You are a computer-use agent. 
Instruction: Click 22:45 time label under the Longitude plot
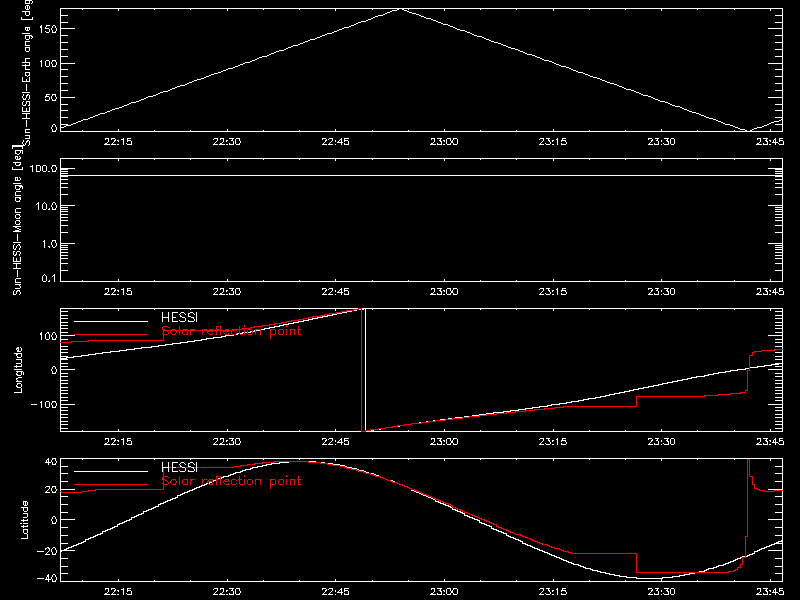pos(335,442)
